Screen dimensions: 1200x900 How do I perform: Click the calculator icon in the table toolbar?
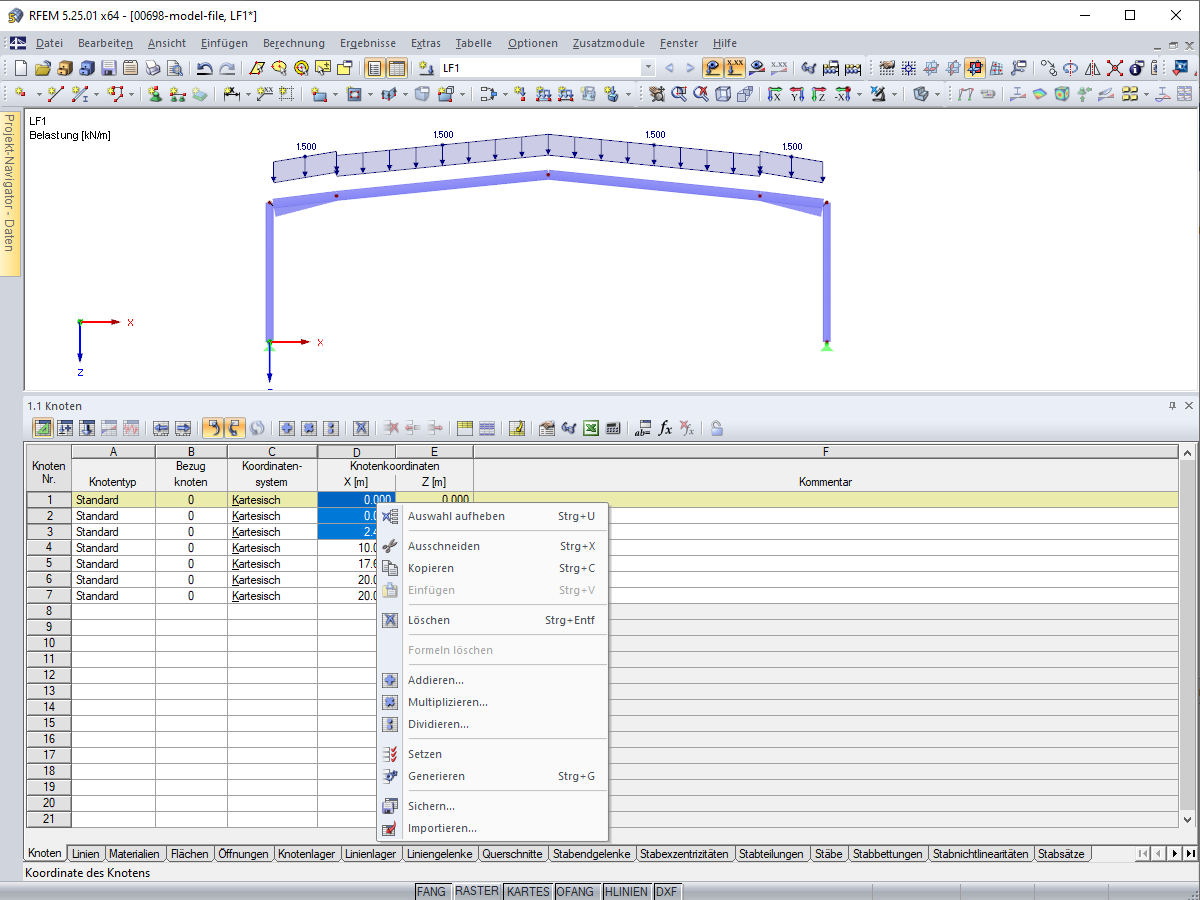[x=613, y=428]
